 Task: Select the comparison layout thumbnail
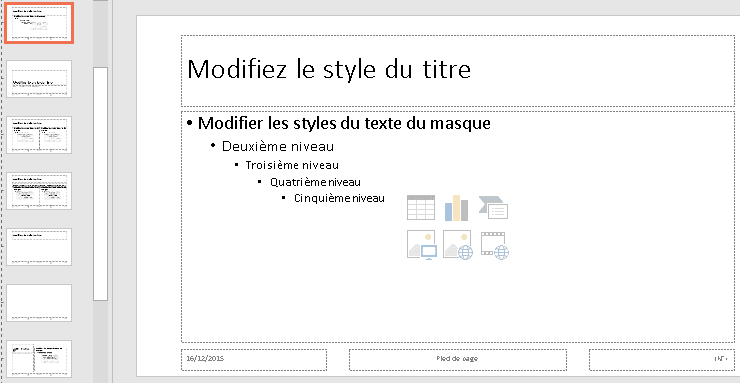[39, 191]
